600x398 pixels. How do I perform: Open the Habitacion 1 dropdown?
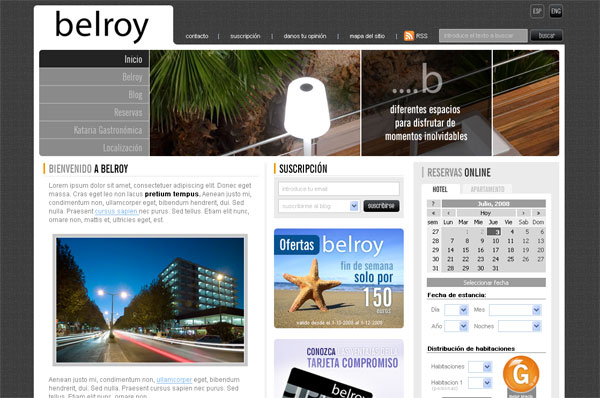(x=480, y=383)
